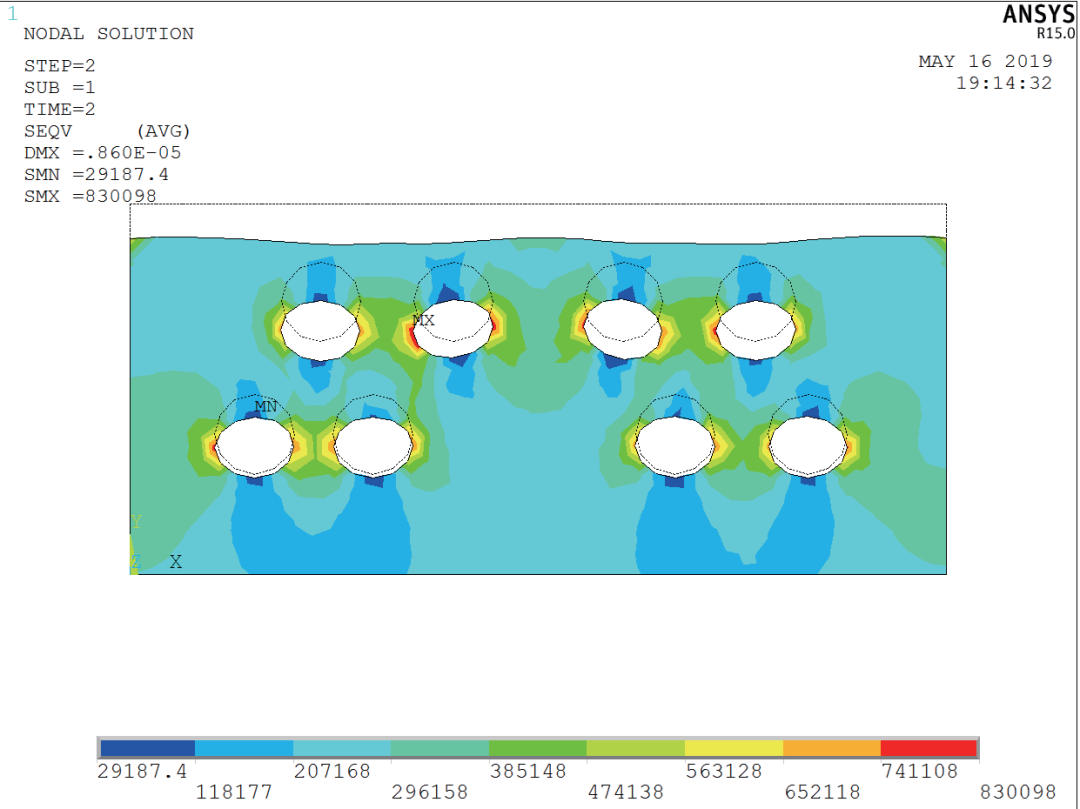Click the legend maximum value 830098
The width and height of the screenshot is (1080, 809).
point(1018,792)
